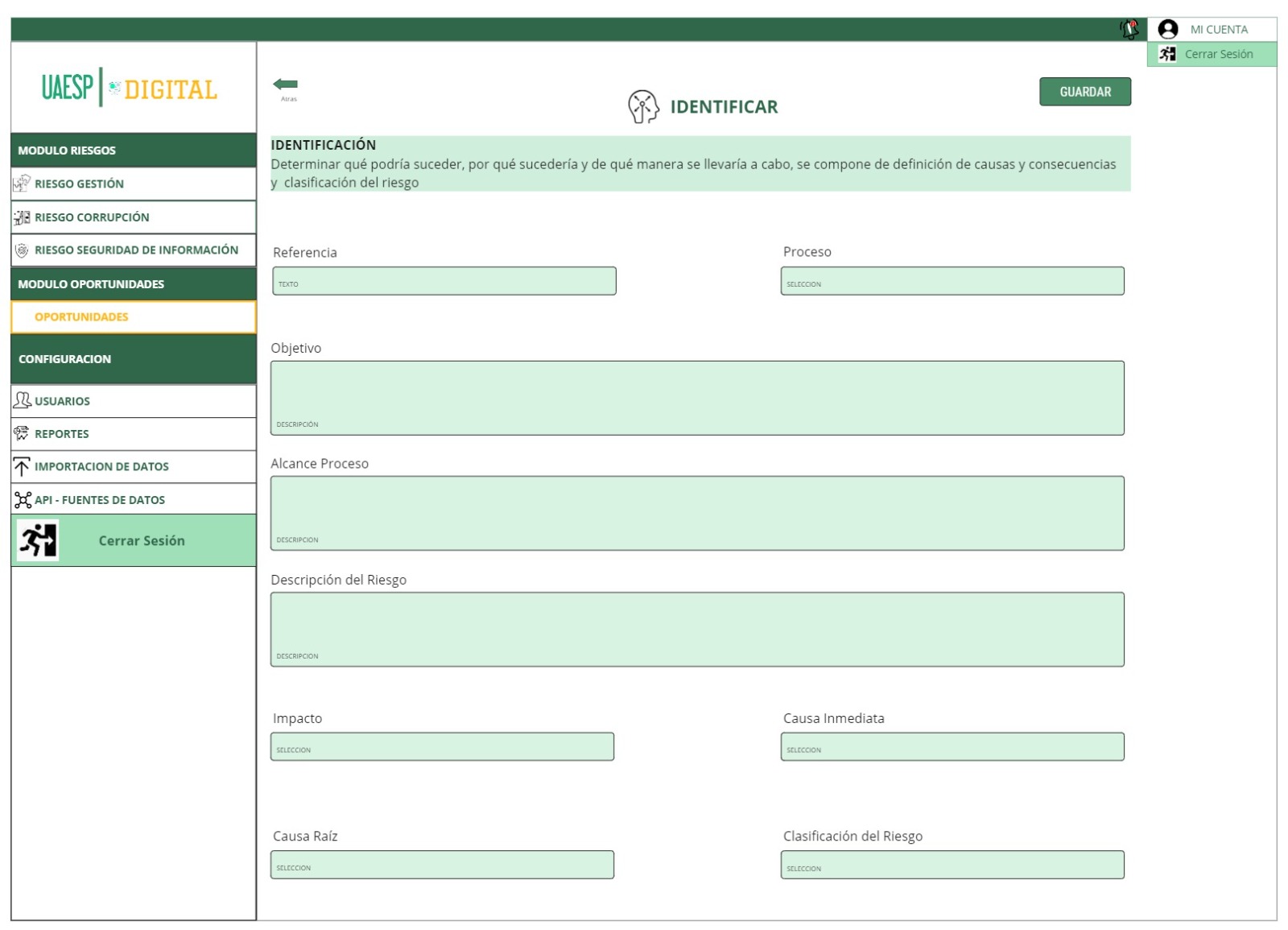Click the Modulo Oportunidades header

134,283
